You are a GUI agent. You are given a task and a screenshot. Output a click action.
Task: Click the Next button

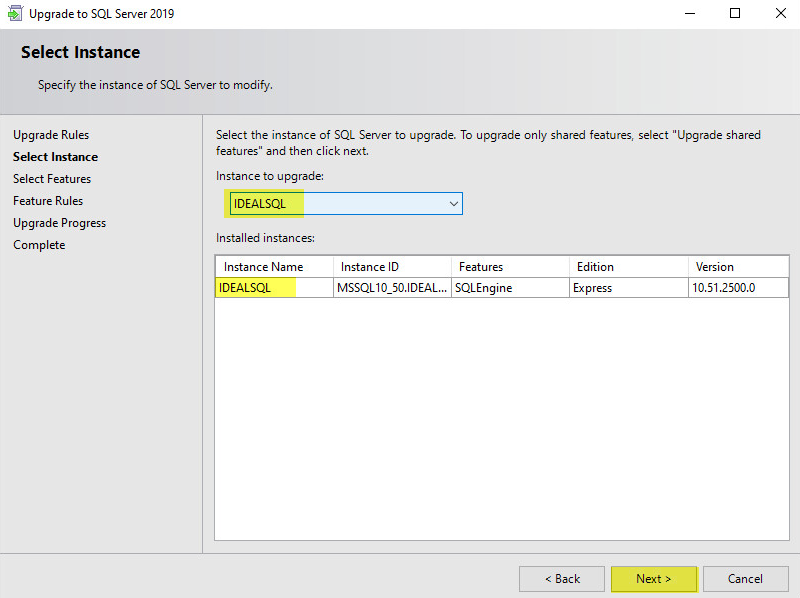pos(654,579)
